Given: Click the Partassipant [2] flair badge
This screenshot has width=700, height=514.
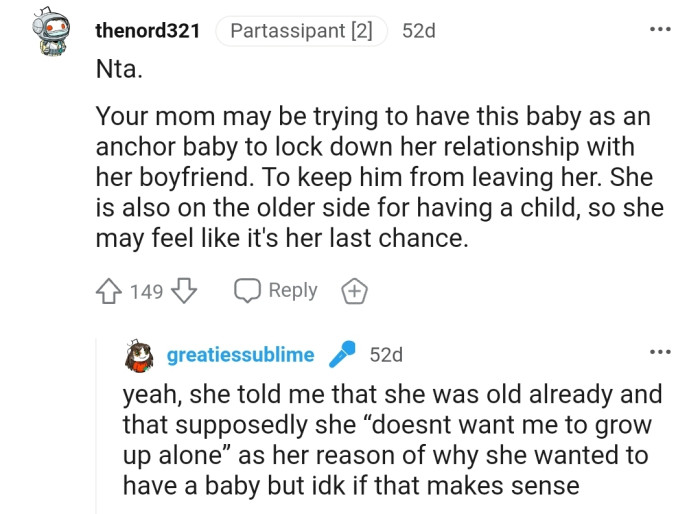Looking at the screenshot, I should tap(301, 31).
